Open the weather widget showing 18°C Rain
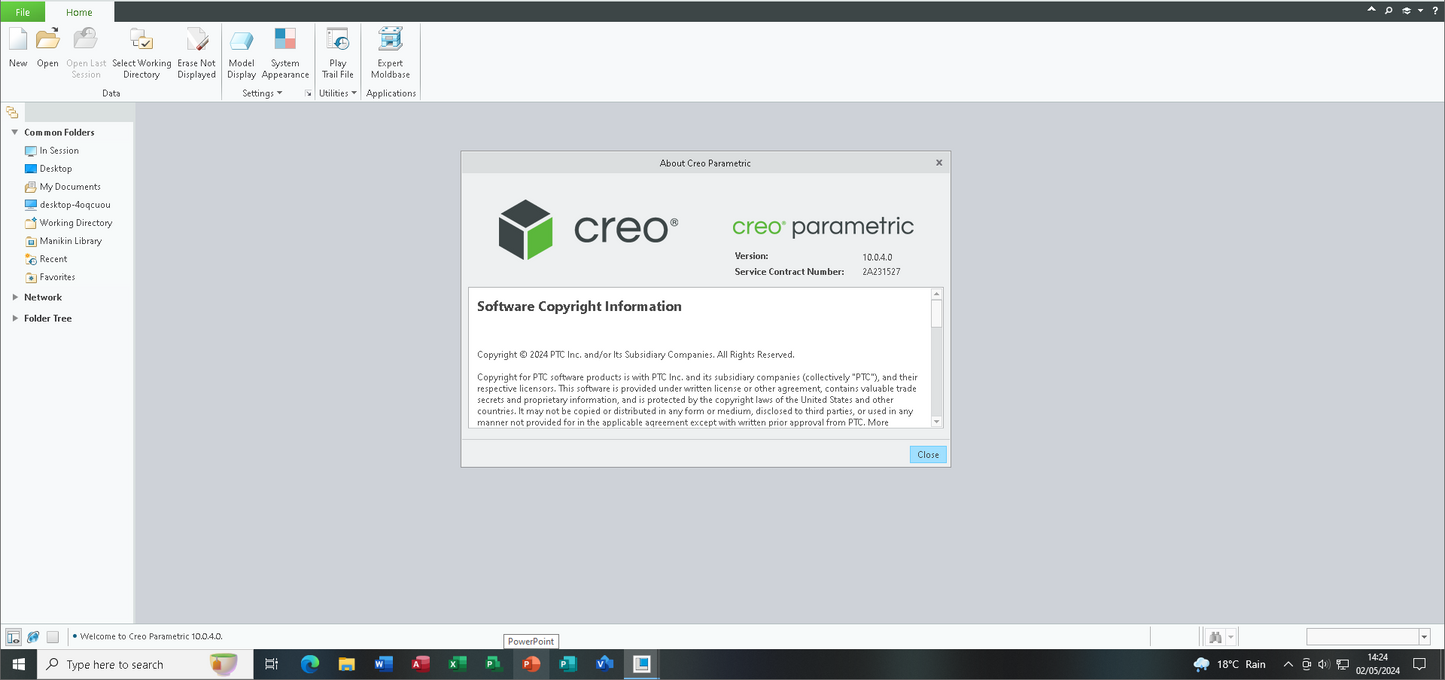Screen dimensions: 1445x680 tap(1229, 664)
